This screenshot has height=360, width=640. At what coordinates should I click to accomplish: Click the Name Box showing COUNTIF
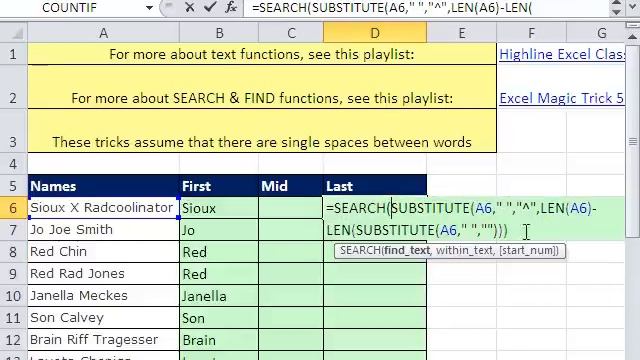click(x=69, y=7)
